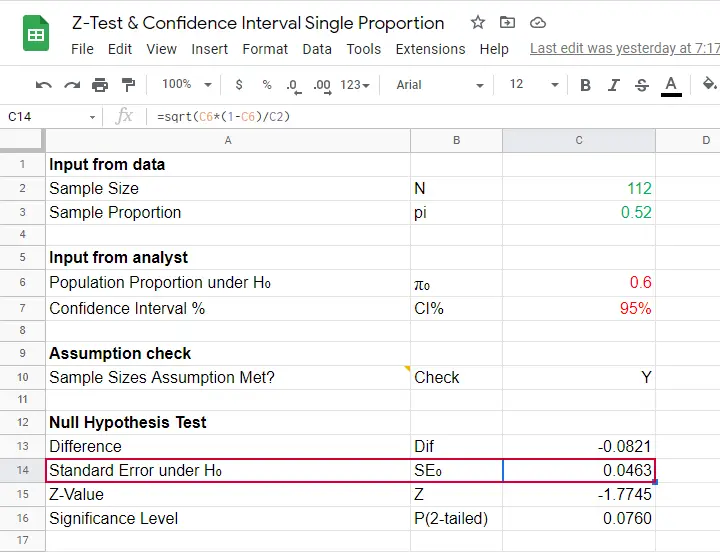Open the Extensions menu
Viewport: 720px width, 552px height.
tap(430, 49)
